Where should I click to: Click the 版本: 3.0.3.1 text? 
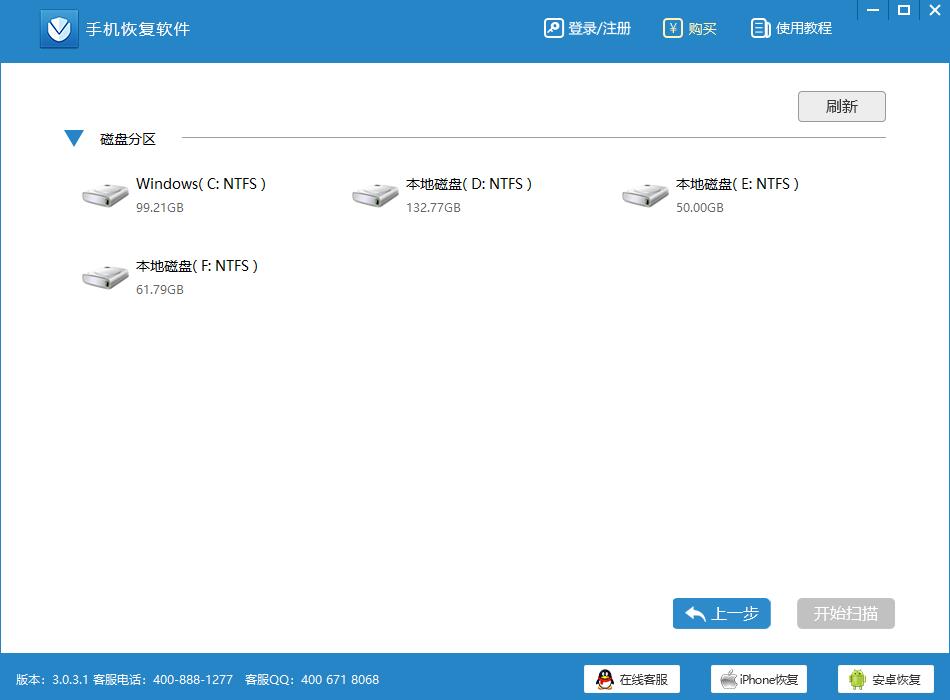pyautogui.click(x=52, y=680)
